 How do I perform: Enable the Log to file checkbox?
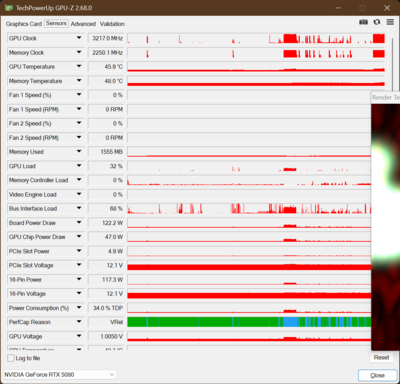coord(11,358)
